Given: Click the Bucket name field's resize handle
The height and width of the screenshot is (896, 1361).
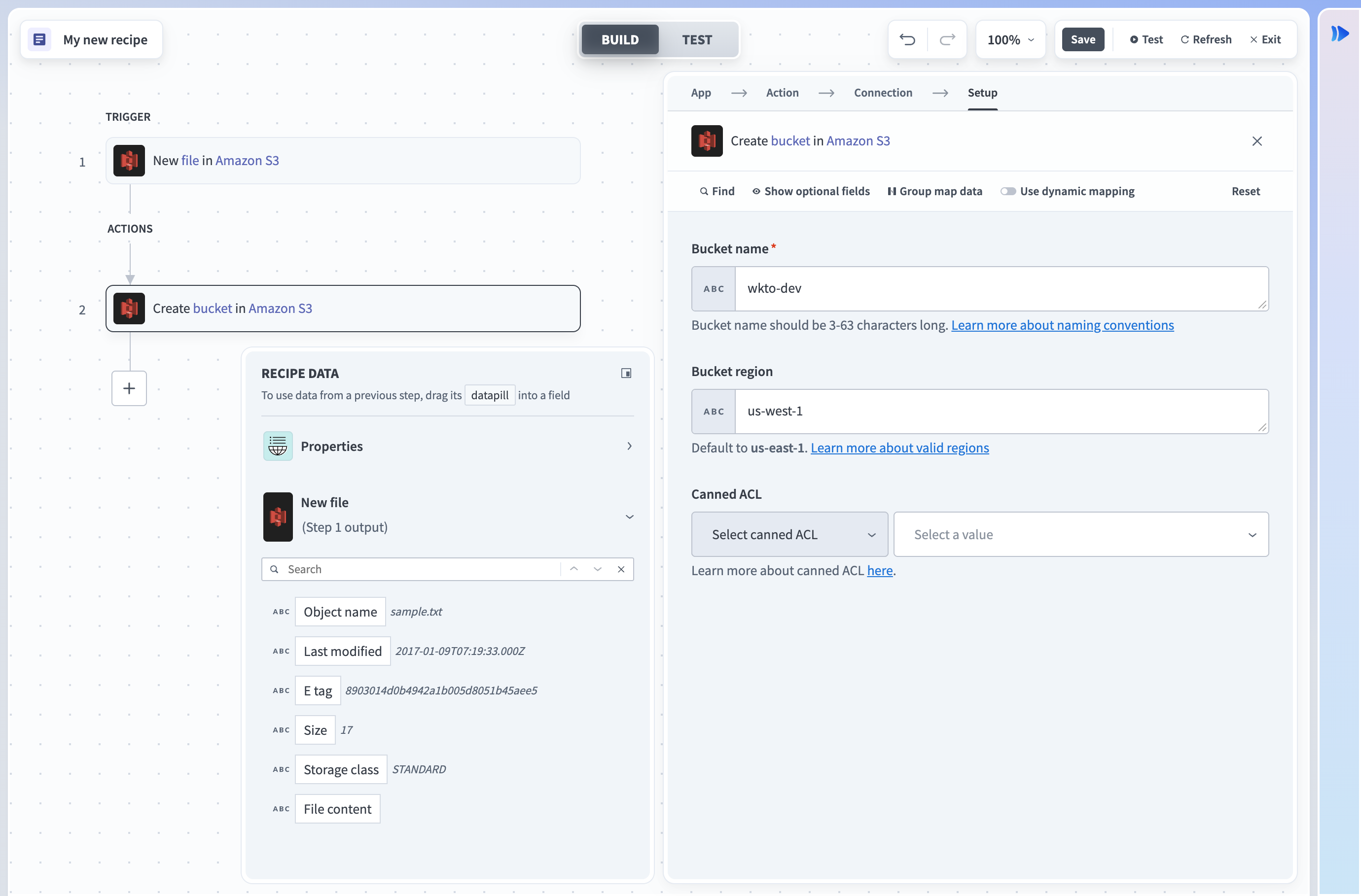Looking at the screenshot, I should tap(1262, 305).
